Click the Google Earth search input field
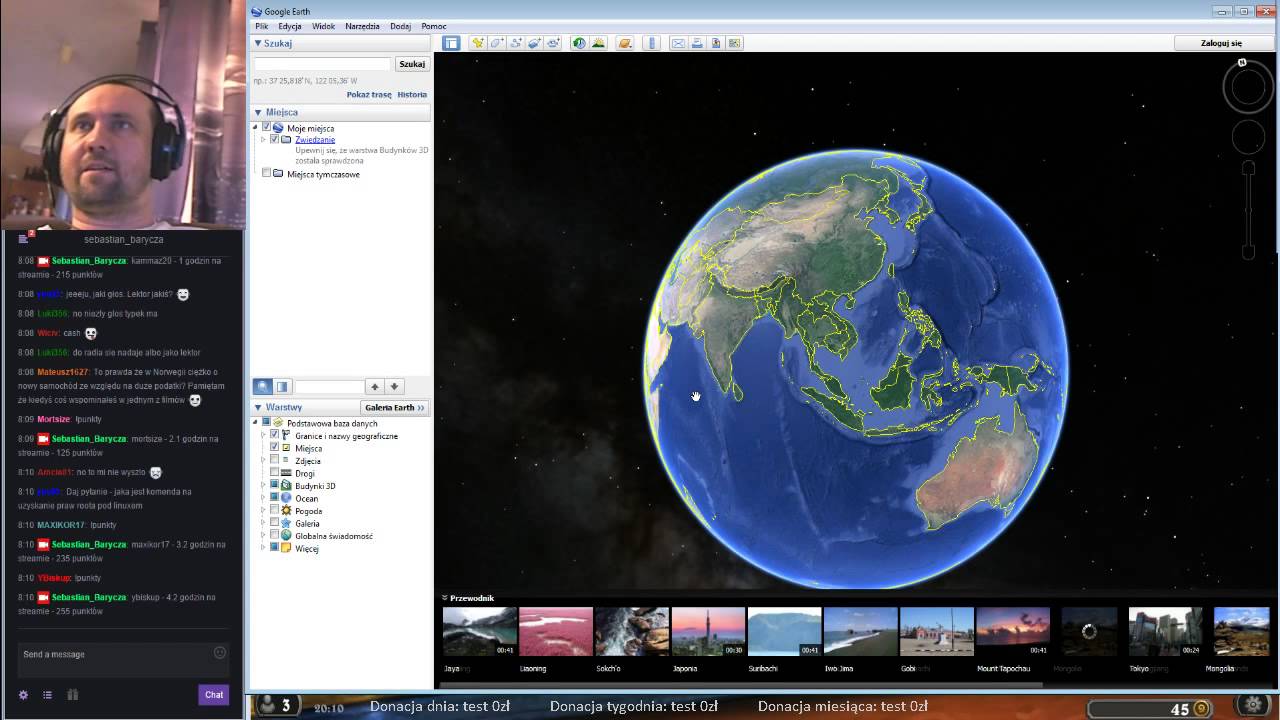 [x=322, y=64]
